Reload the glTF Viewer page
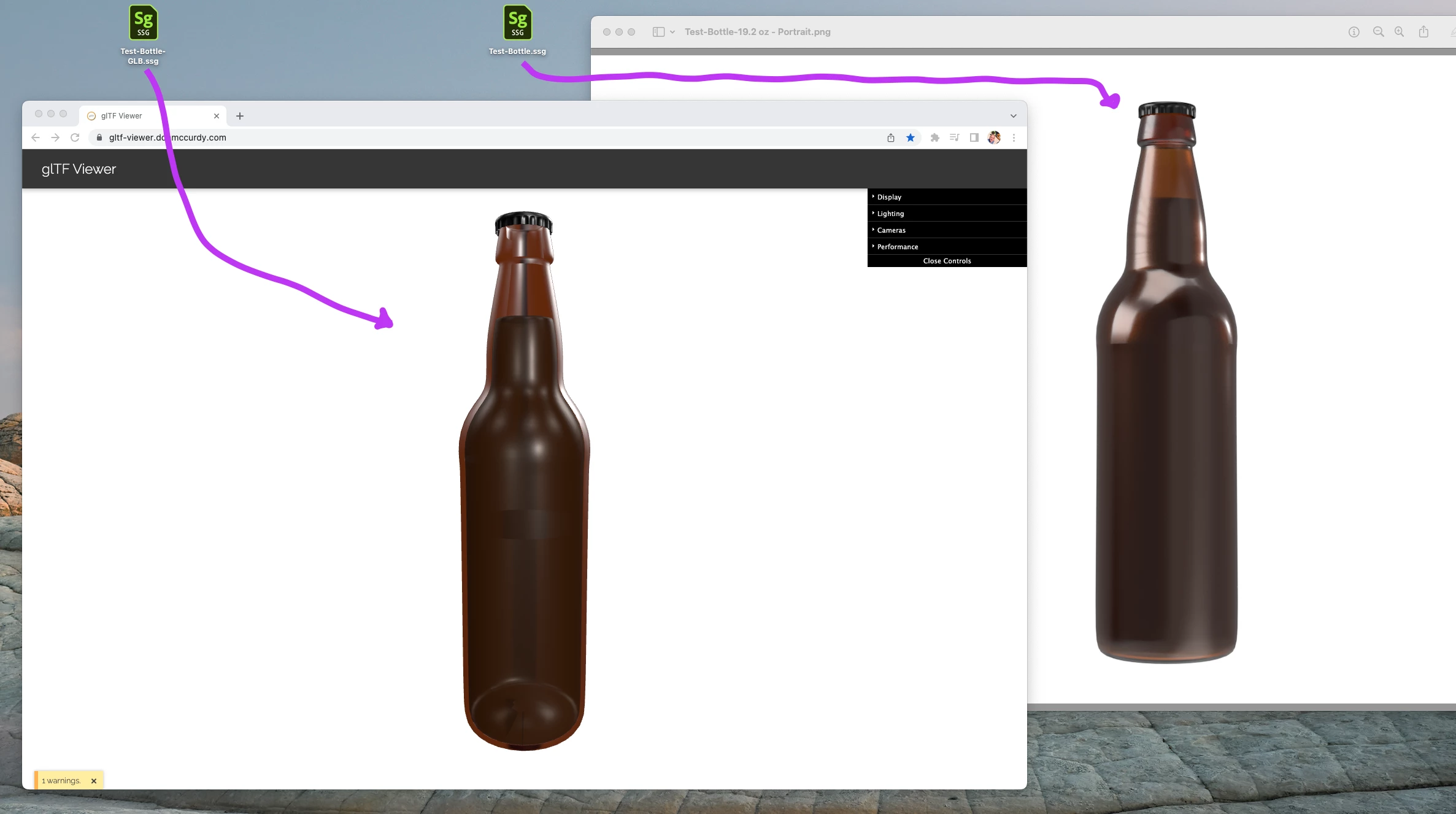 (75, 138)
